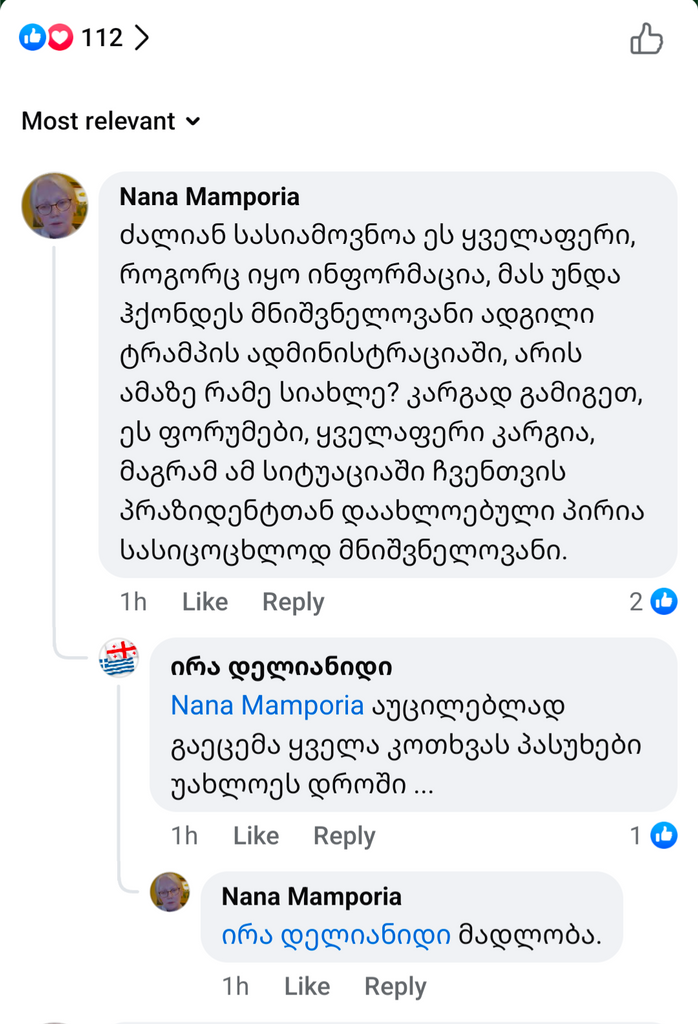Reply to Nana Mamporia's first comment
Screen dimensions: 698x1024
[x=293, y=602]
